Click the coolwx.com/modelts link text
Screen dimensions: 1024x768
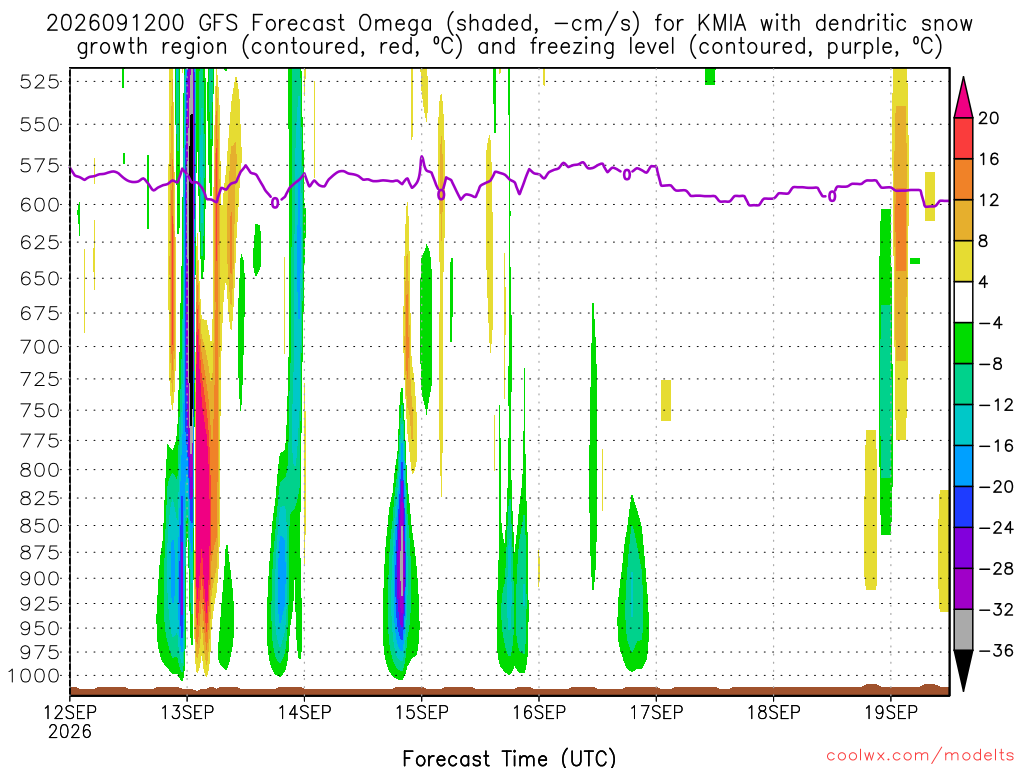920,756
